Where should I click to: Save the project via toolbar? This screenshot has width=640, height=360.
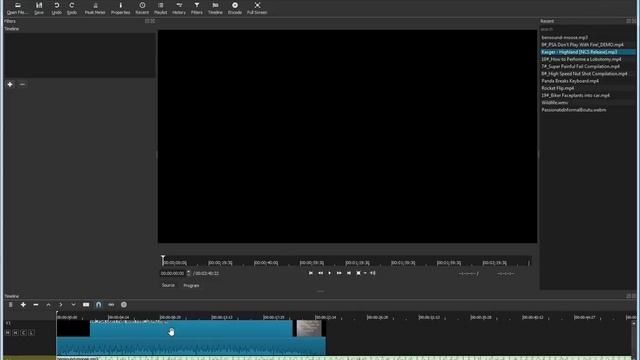pos(39,8)
